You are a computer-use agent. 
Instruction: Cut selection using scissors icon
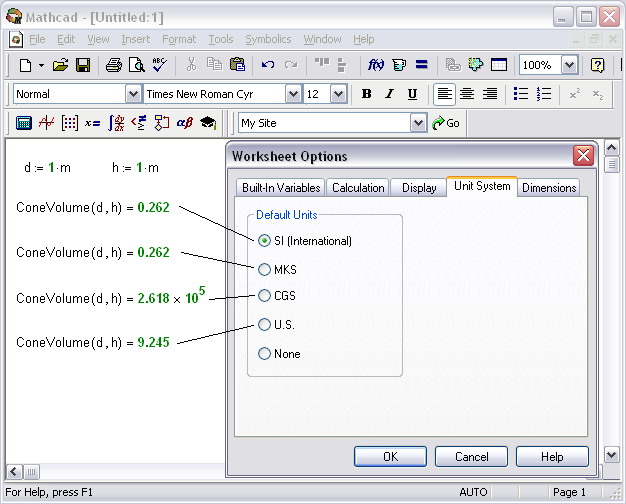tap(192, 65)
